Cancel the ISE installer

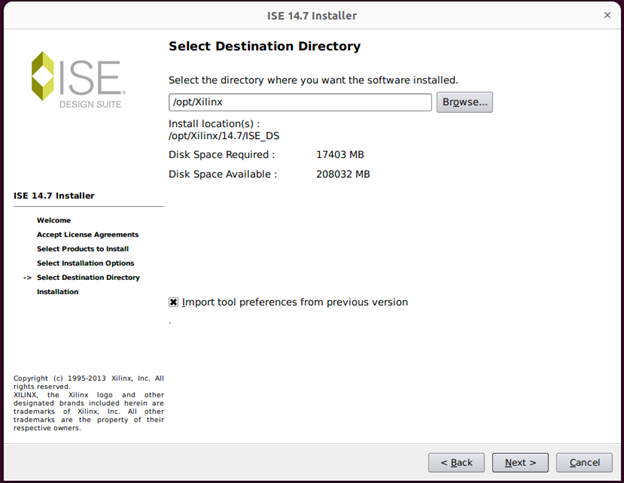(584, 463)
